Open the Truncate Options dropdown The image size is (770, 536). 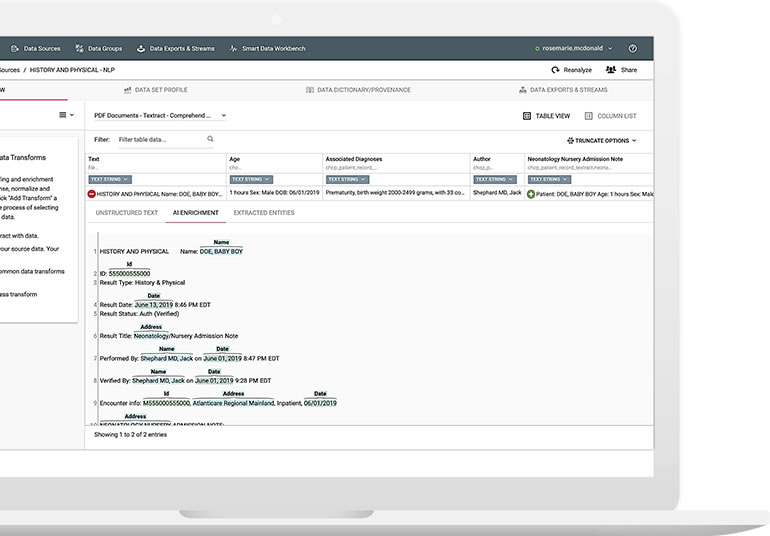602,141
